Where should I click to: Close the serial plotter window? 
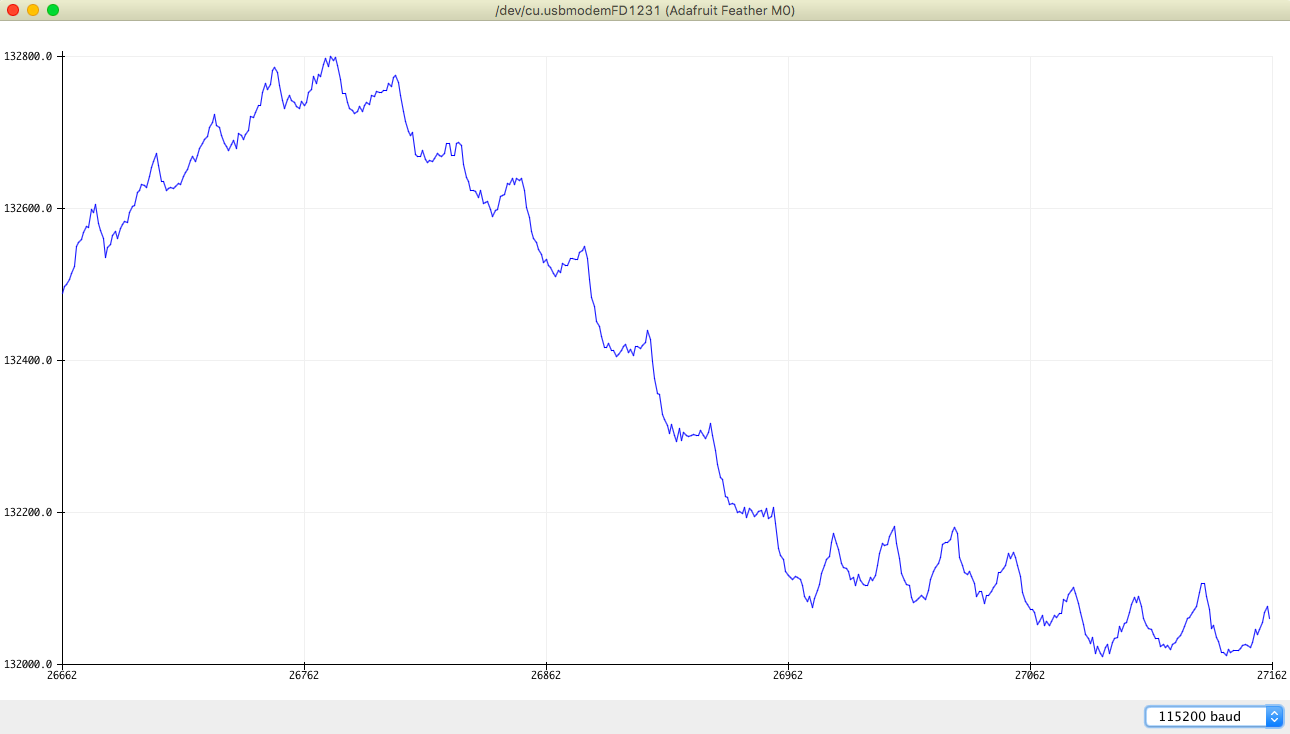(x=13, y=10)
